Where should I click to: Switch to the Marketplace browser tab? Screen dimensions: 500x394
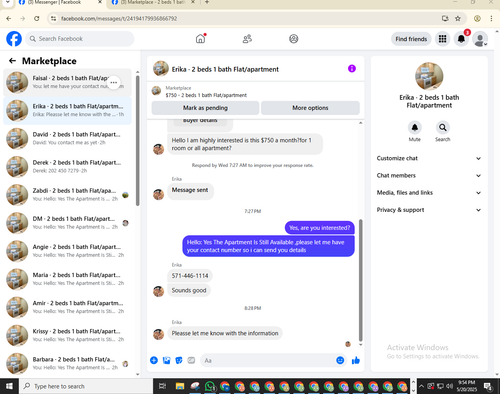(153, 3)
